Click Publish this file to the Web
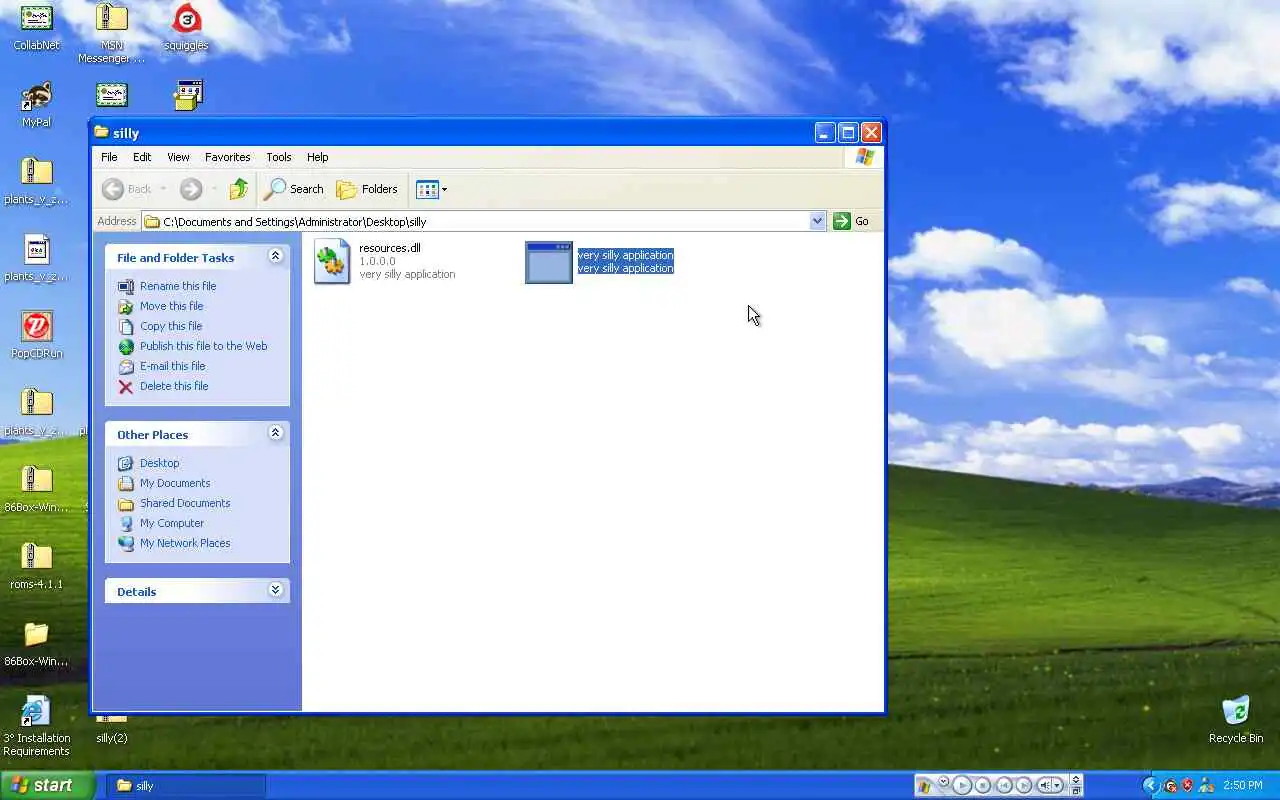Screen dimensions: 1280x800 (203, 346)
